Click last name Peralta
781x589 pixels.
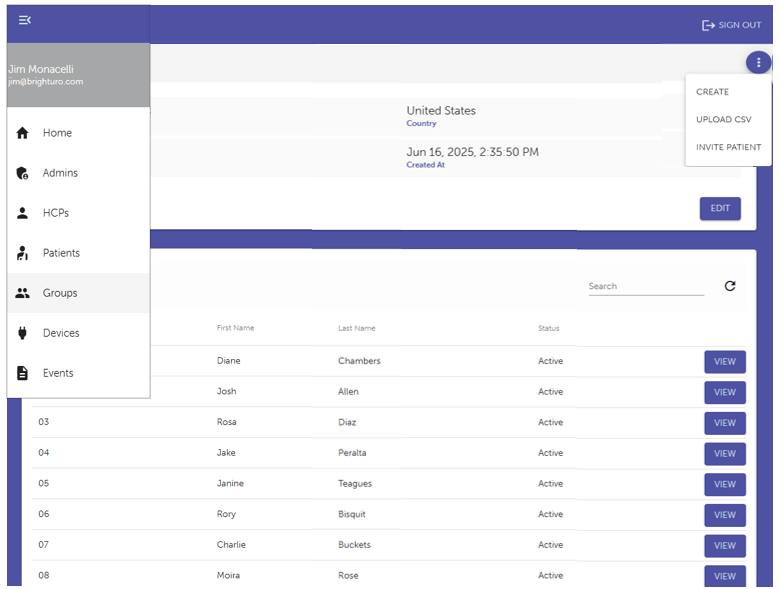tap(352, 453)
